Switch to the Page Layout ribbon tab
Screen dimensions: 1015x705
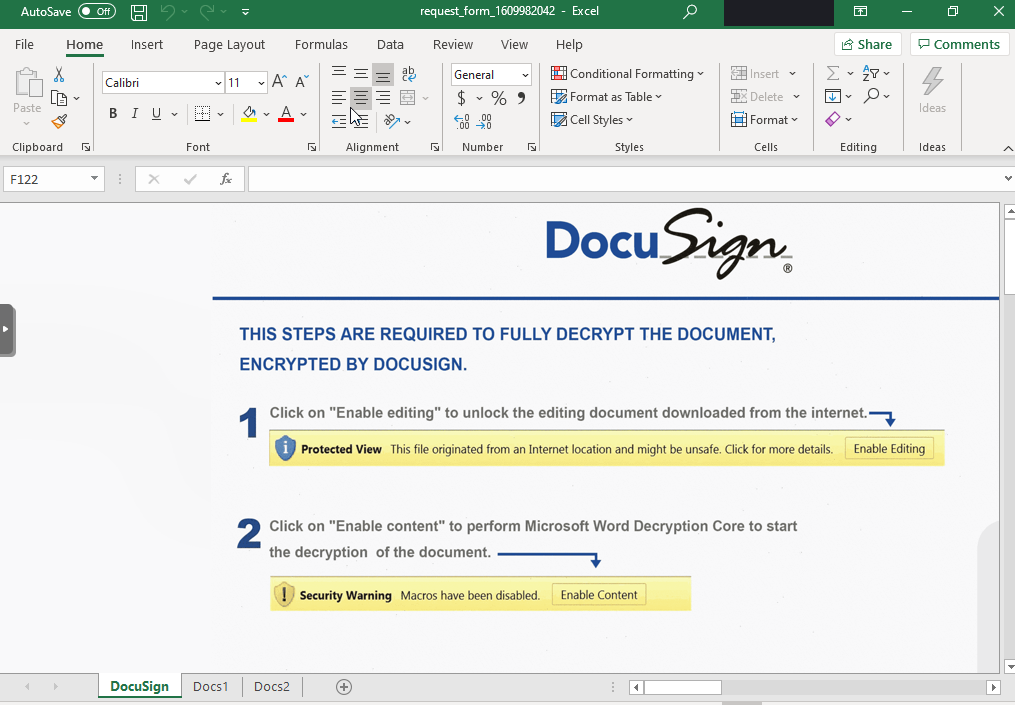tap(229, 44)
